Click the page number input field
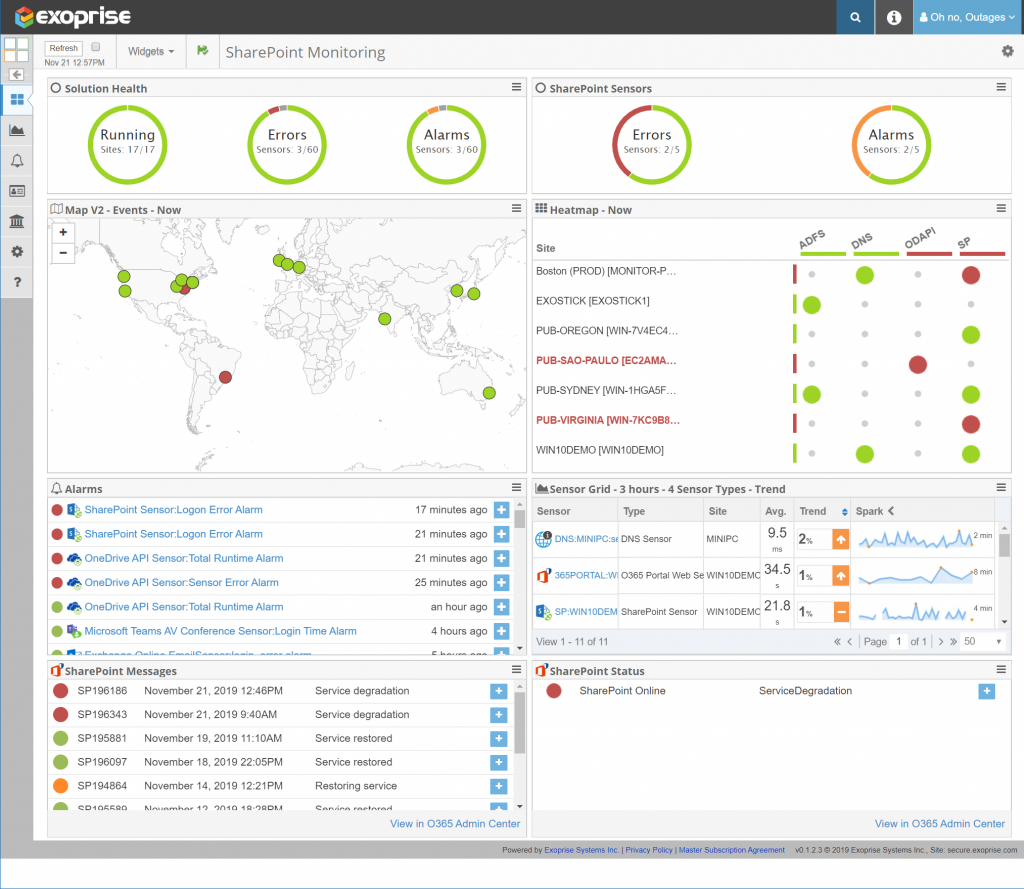 click(899, 641)
